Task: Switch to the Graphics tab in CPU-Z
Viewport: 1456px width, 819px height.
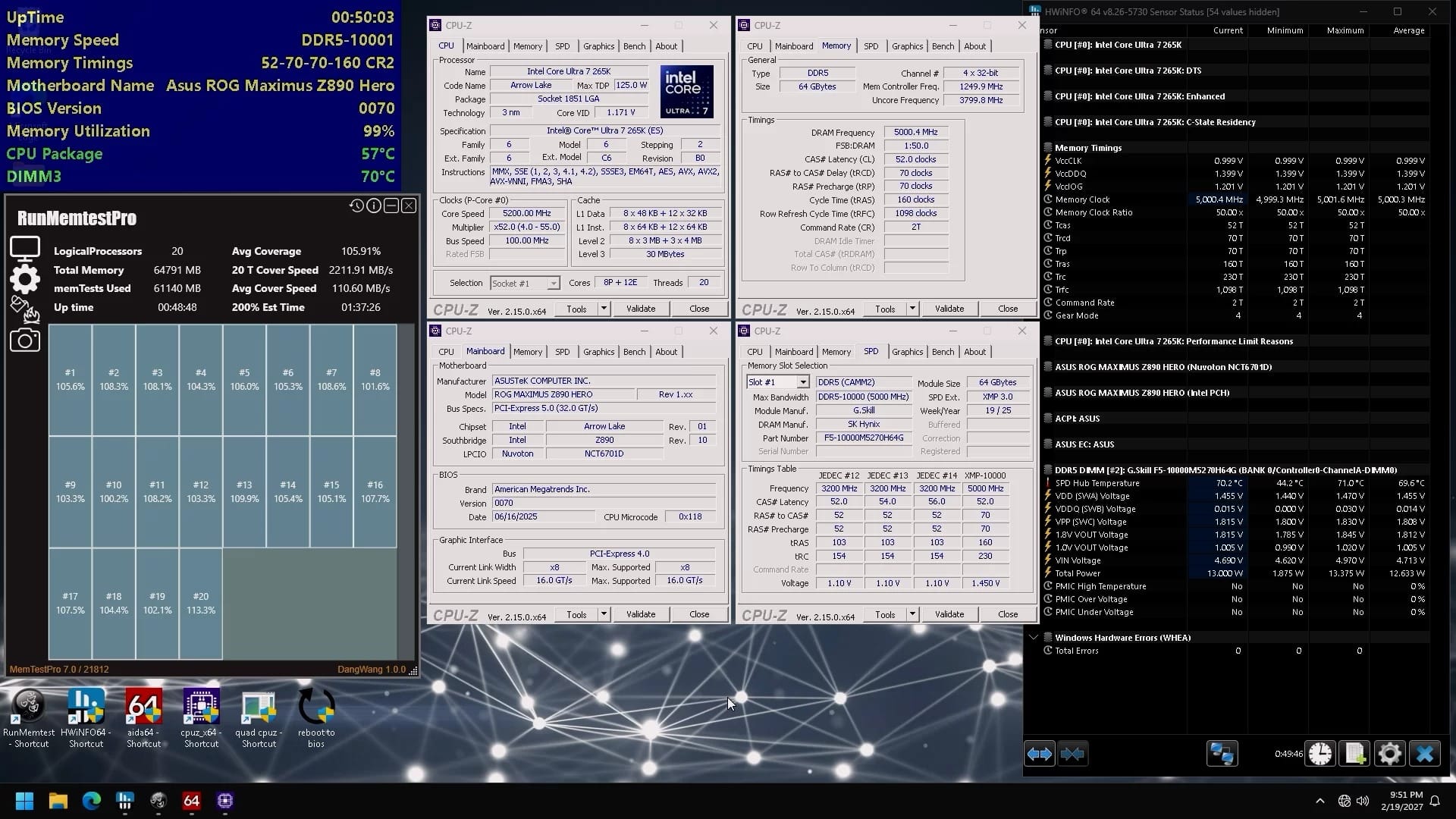Action: pyautogui.click(x=598, y=46)
